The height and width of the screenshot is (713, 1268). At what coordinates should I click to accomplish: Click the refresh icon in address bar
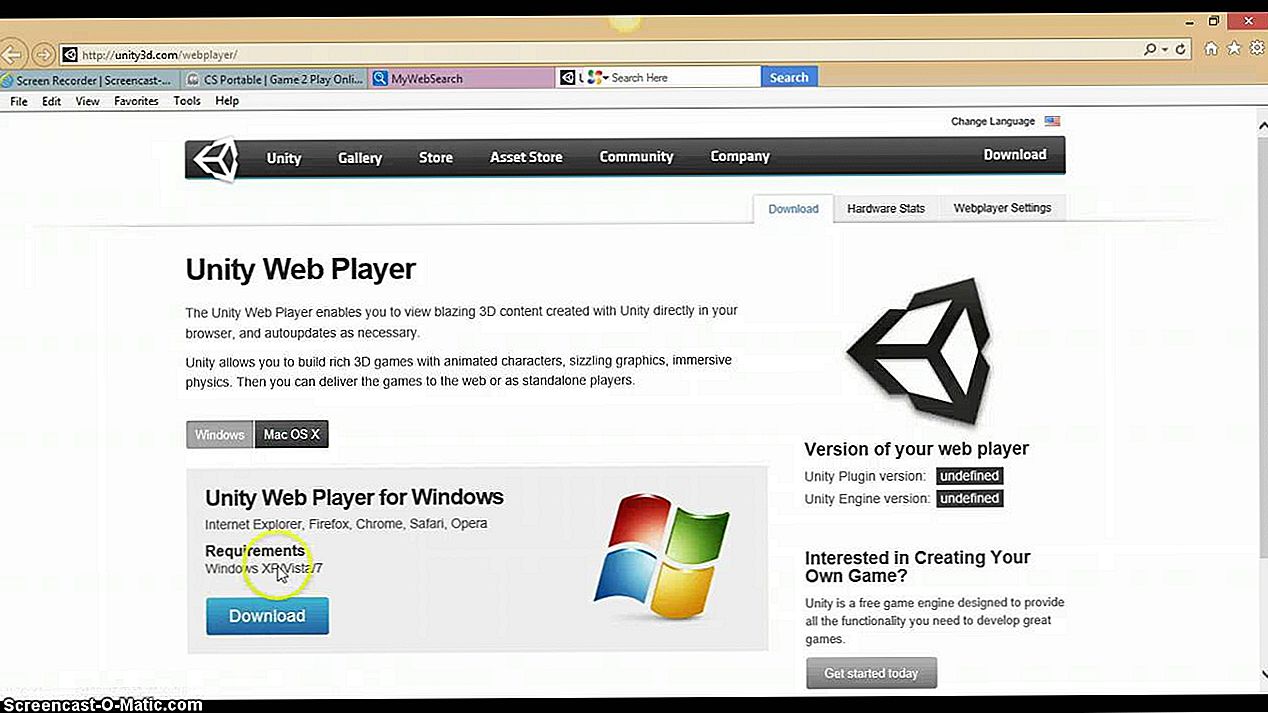[x=1181, y=49]
